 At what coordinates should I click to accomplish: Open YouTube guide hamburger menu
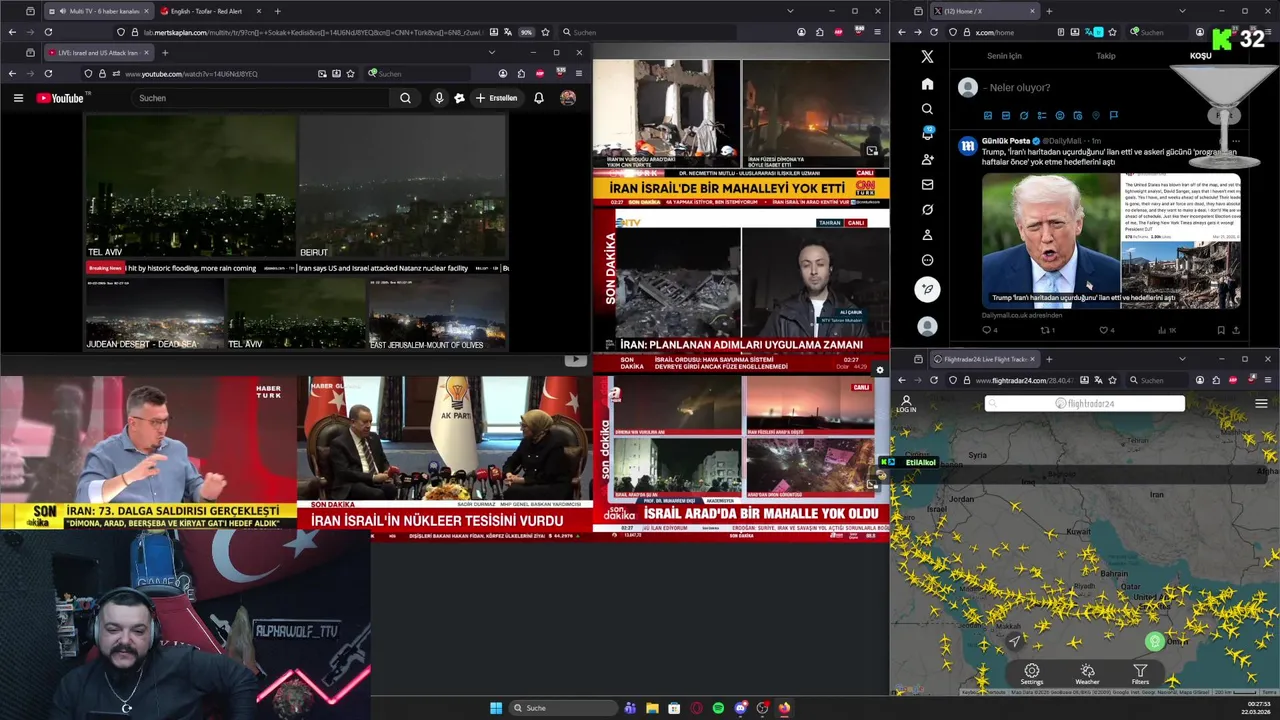point(18,98)
